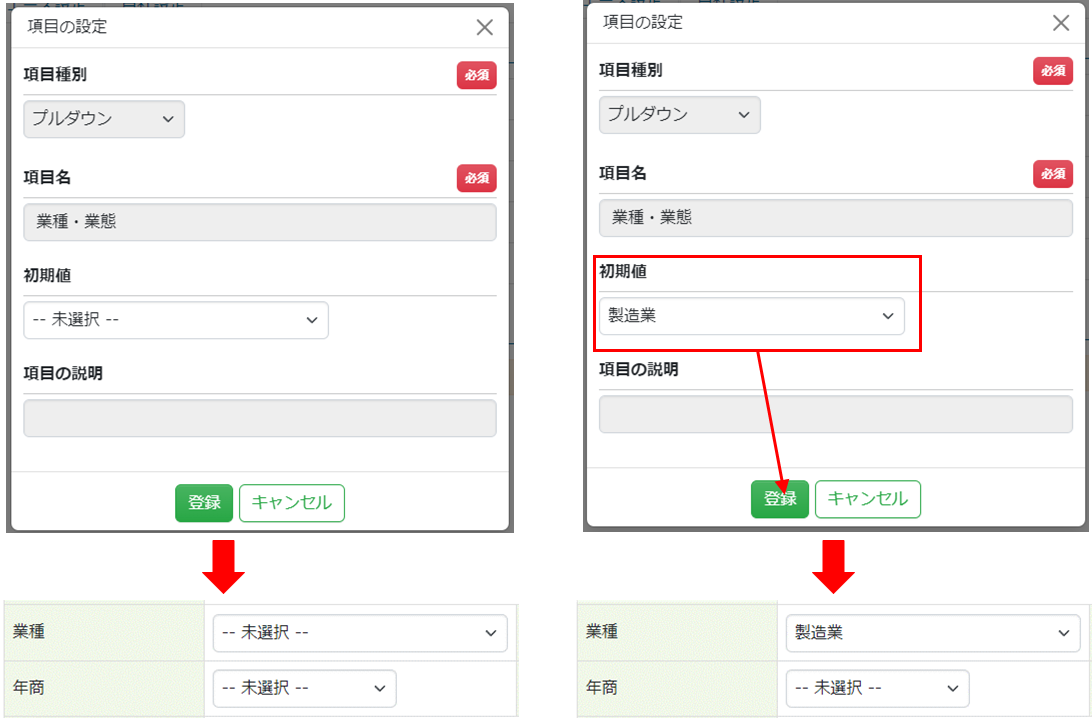
Task: Click 必須 badge beside 項目種別 in right dialog
Action: 1053,71
